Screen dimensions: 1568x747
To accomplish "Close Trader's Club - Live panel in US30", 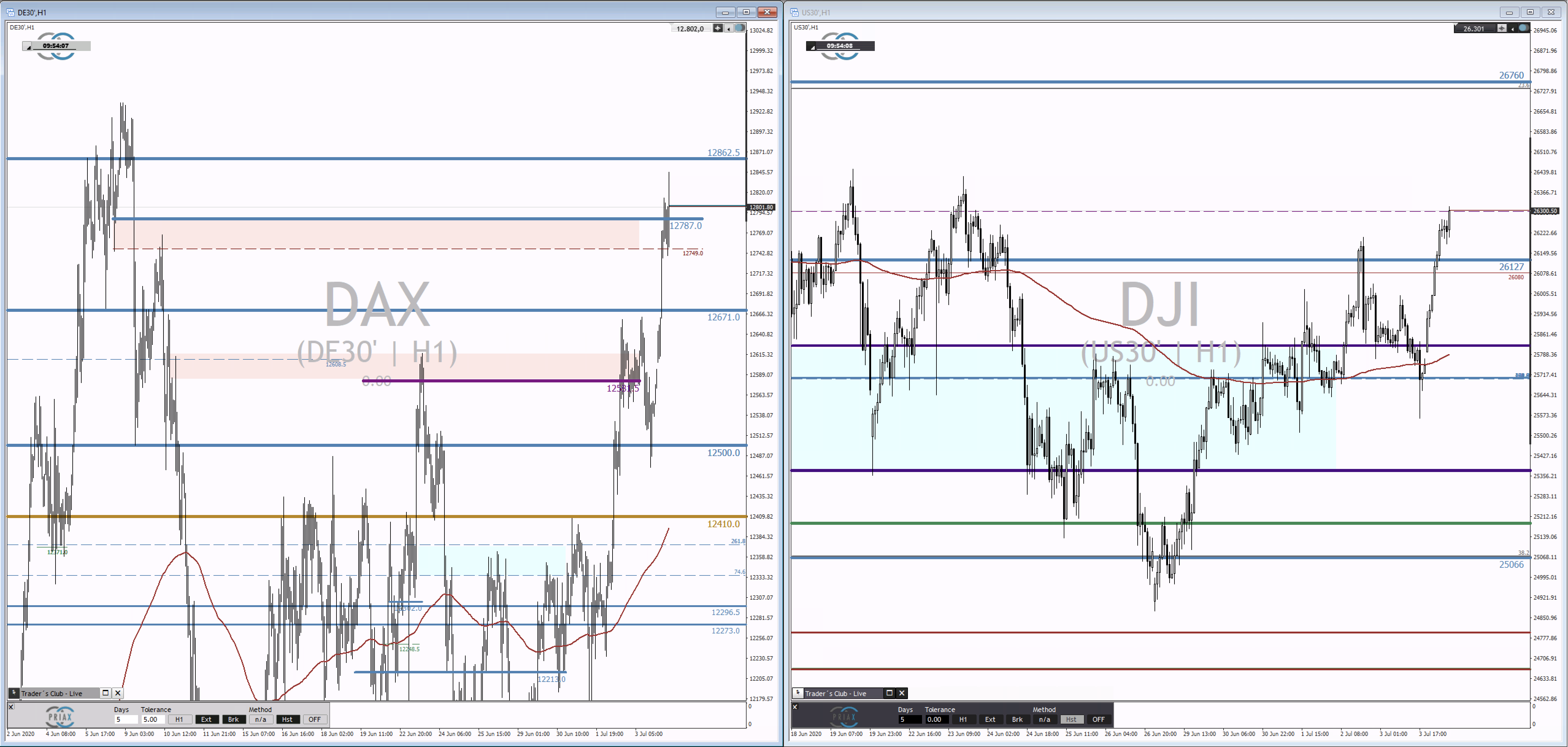I will pyautogui.click(x=902, y=693).
